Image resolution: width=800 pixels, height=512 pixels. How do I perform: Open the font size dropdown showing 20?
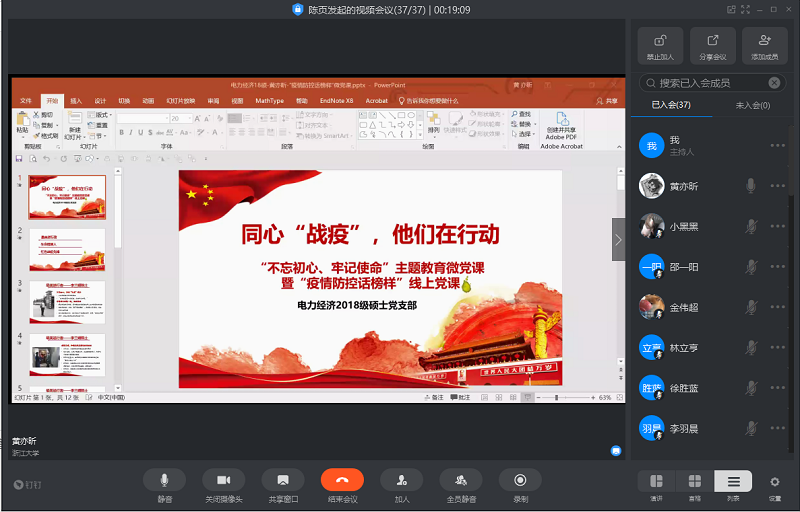coord(190,118)
